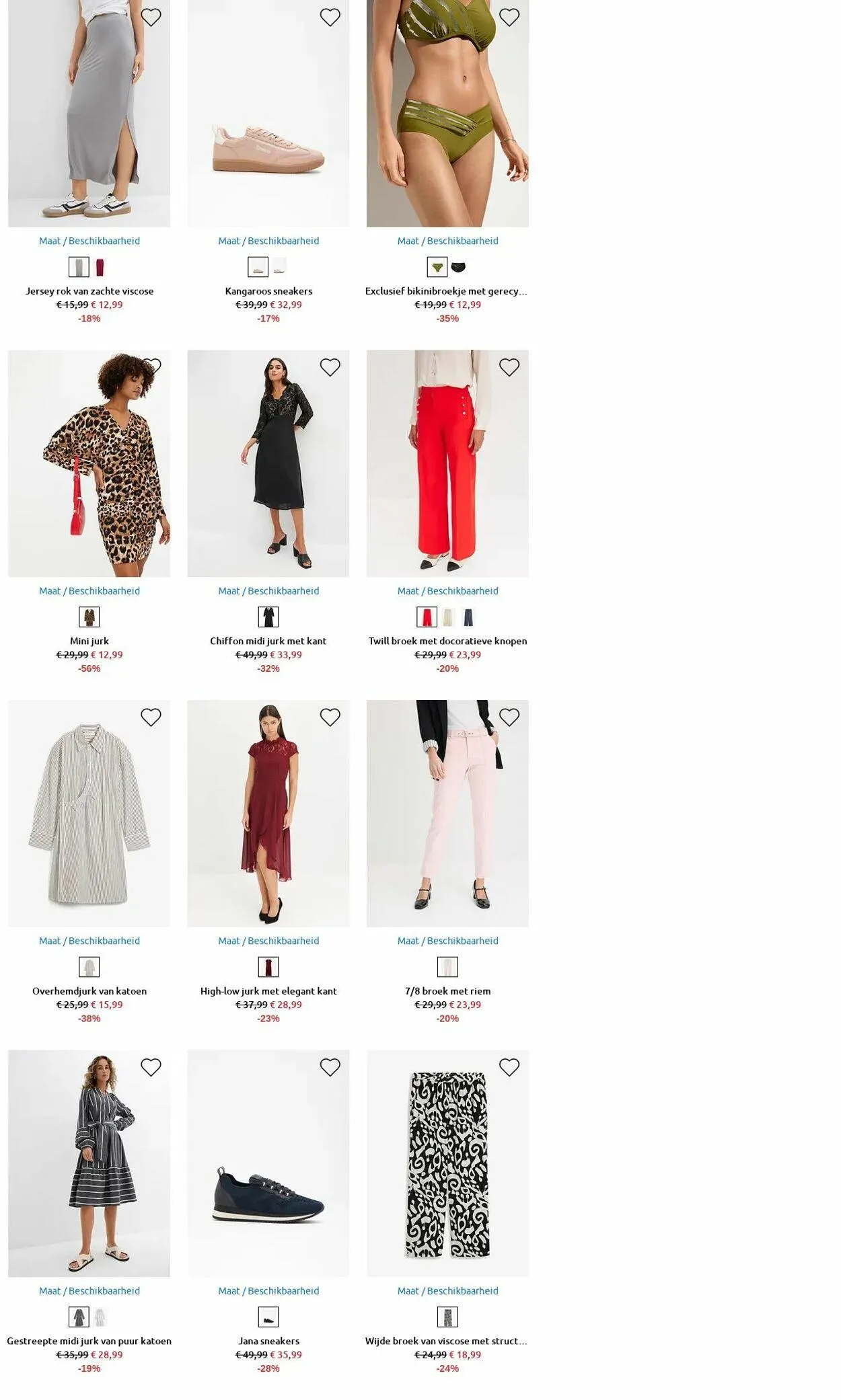Wishlist the Wijde broek van viscose
The width and height of the screenshot is (841, 1400).
click(x=509, y=1067)
